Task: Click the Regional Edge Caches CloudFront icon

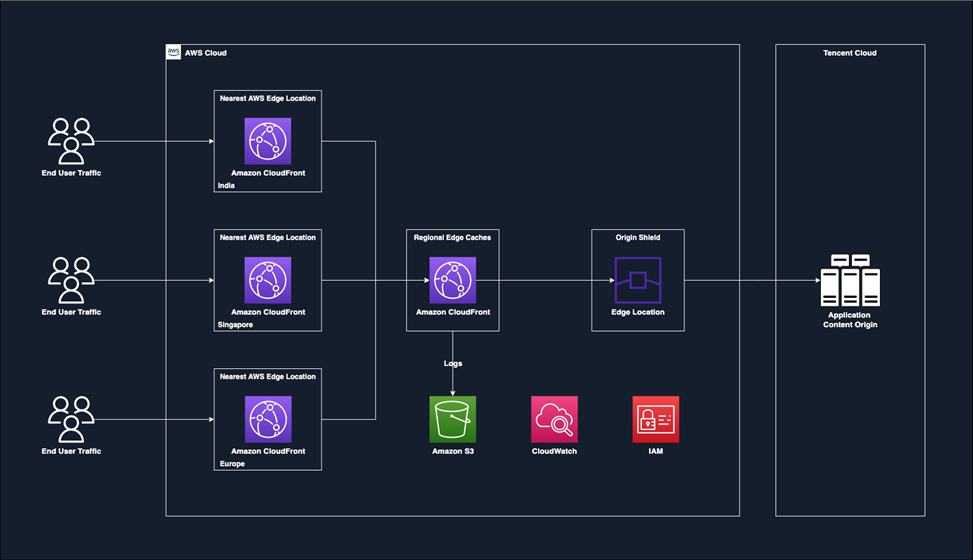Action: click(x=452, y=280)
